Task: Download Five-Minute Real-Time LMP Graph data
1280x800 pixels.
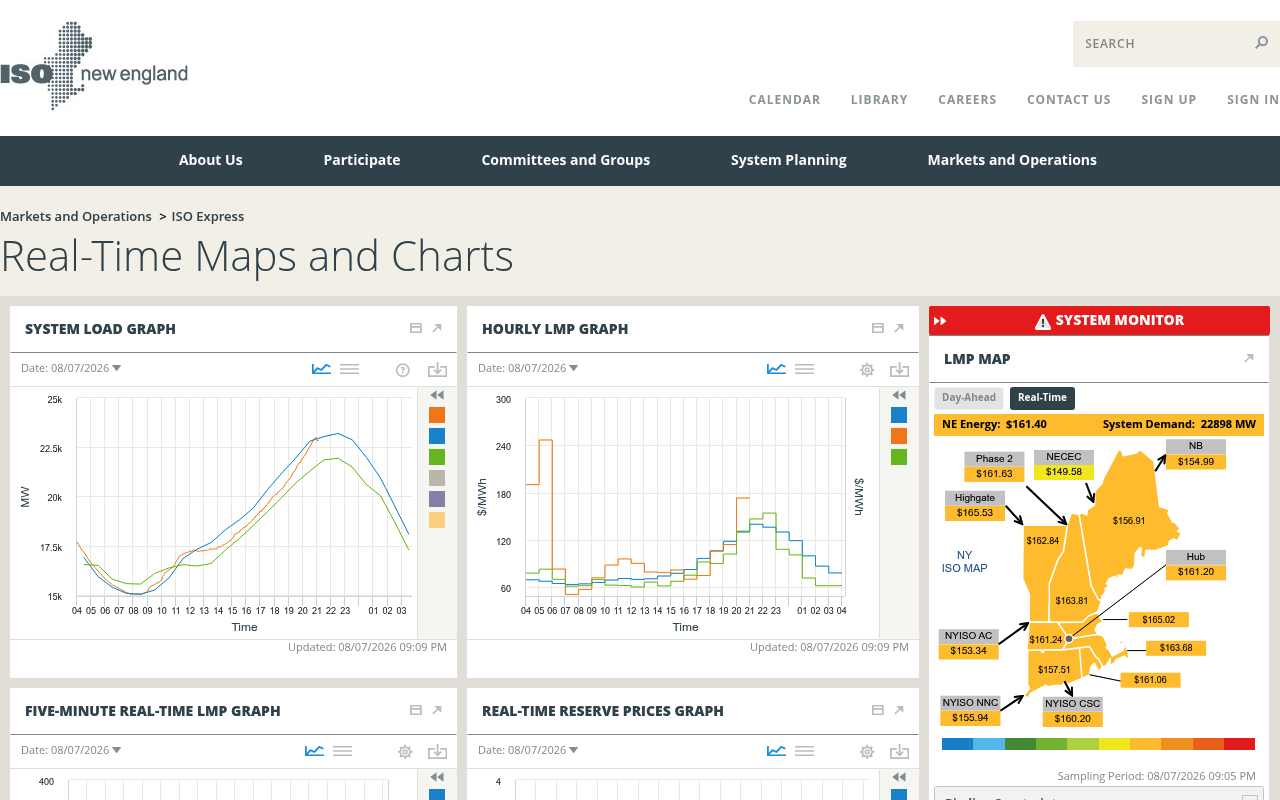Action: pyautogui.click(x=437, y=752)
